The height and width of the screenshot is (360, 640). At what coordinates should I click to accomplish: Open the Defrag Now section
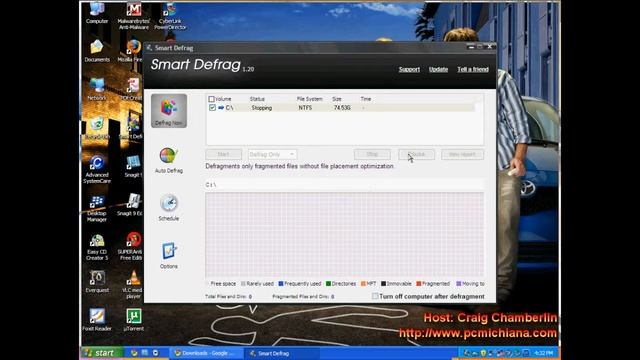tap(169, 111)
